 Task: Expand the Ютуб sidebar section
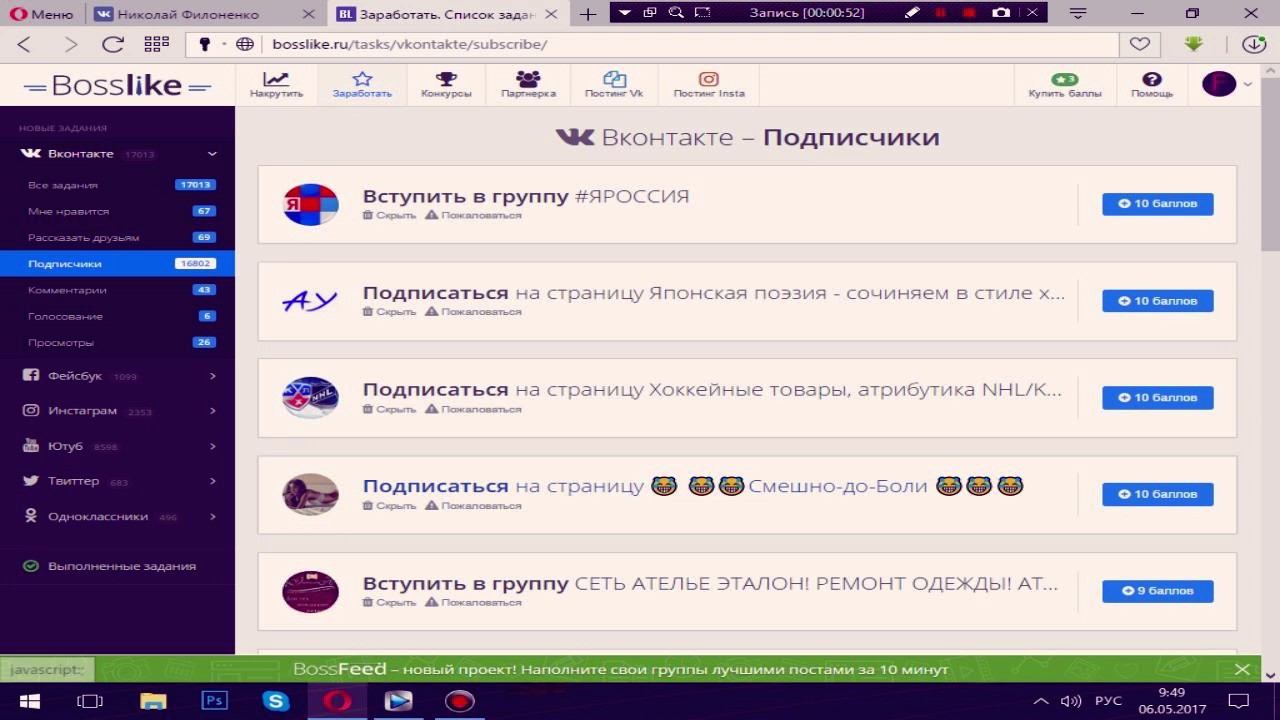click(x=212, y=446)
